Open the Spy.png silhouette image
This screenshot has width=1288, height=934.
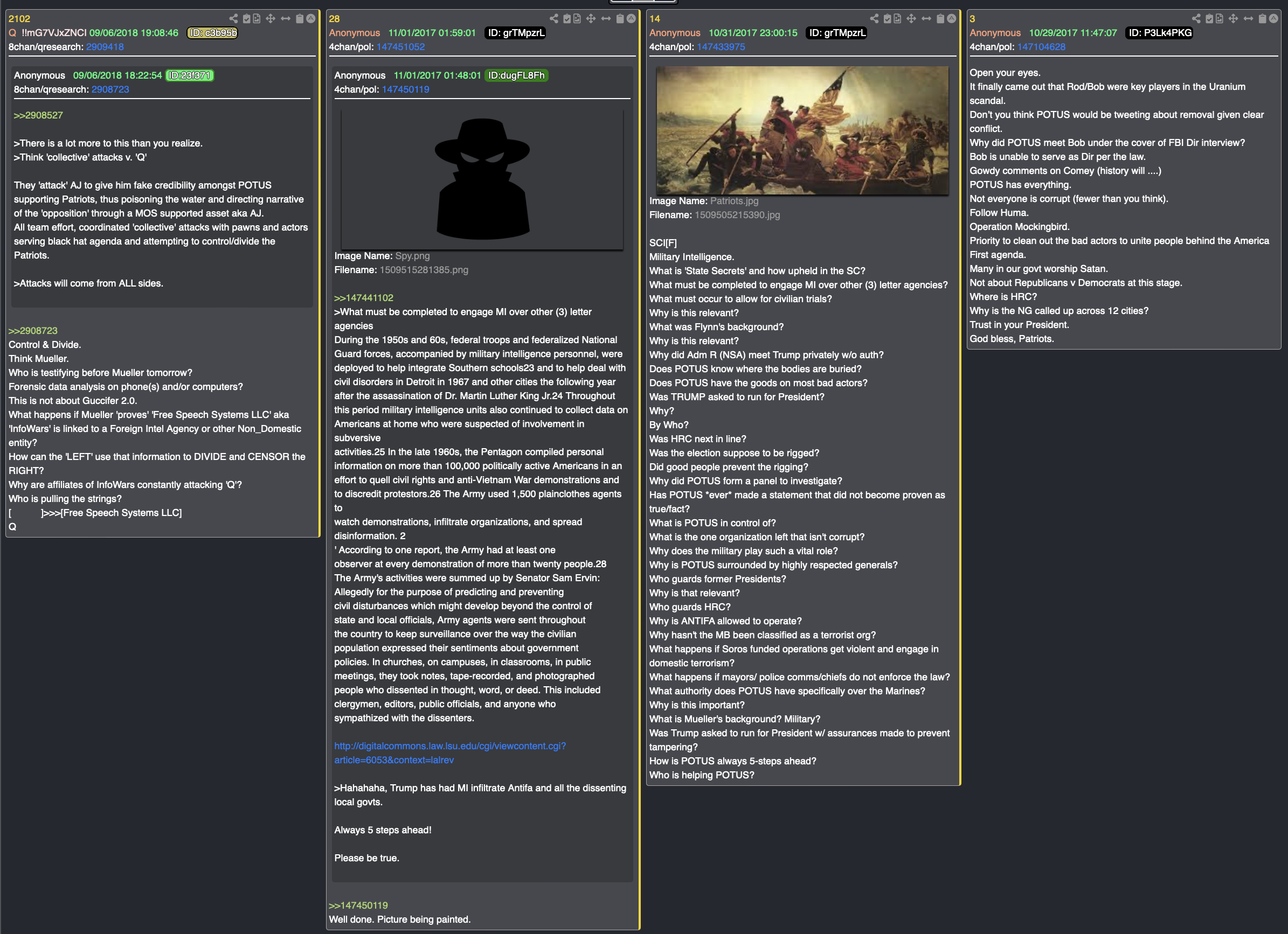(482, 179)
